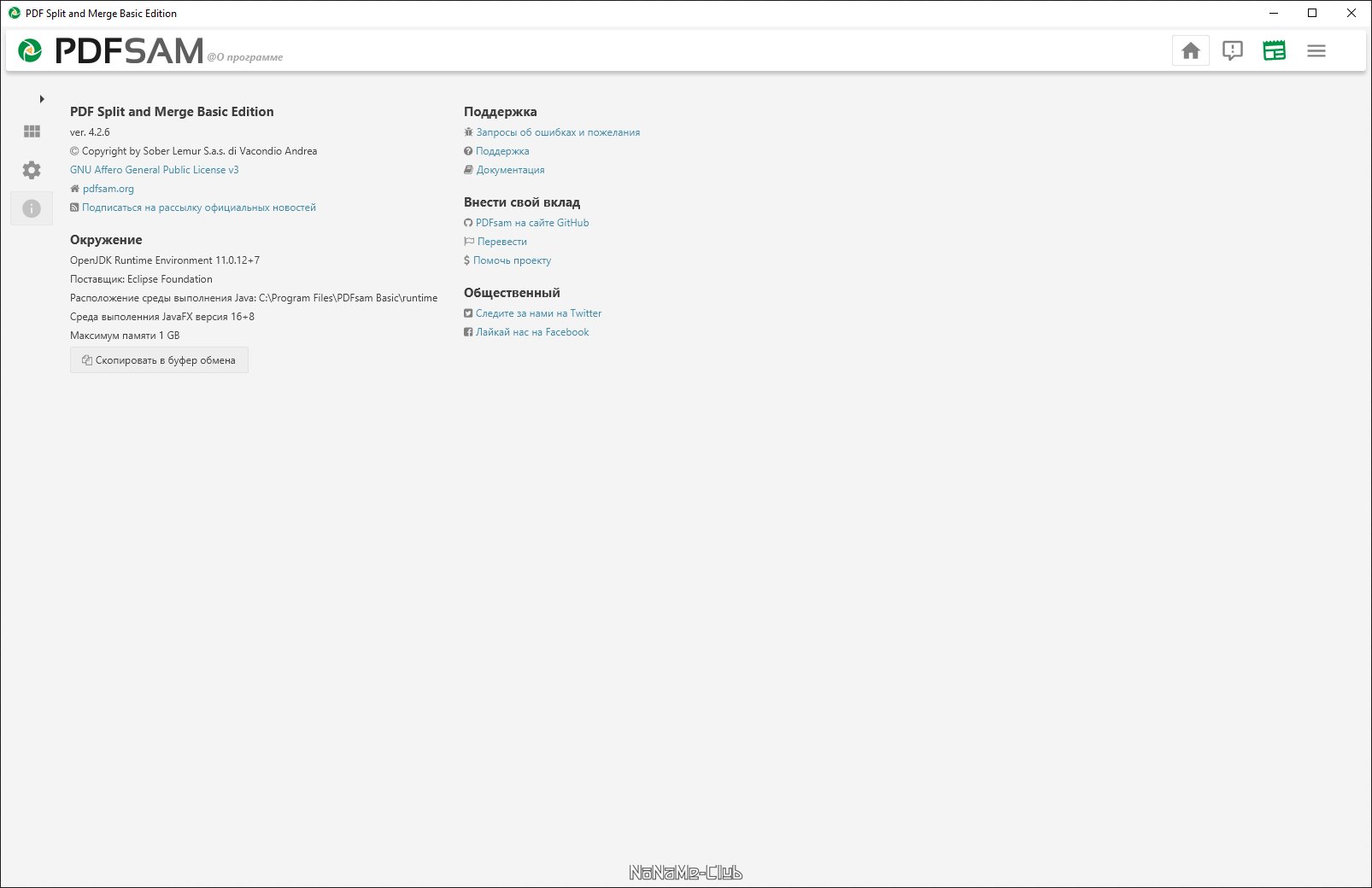Maximize the PDFsam window
The image size is (1372, 888).
(1312, 13)
